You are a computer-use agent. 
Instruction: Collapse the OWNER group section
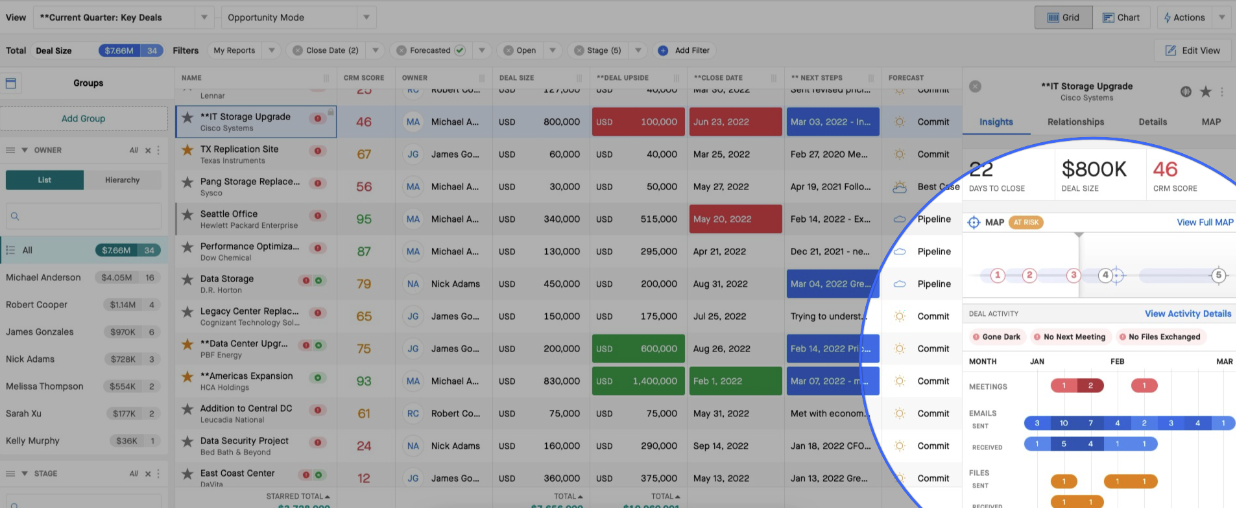click(x=24, y=151)
